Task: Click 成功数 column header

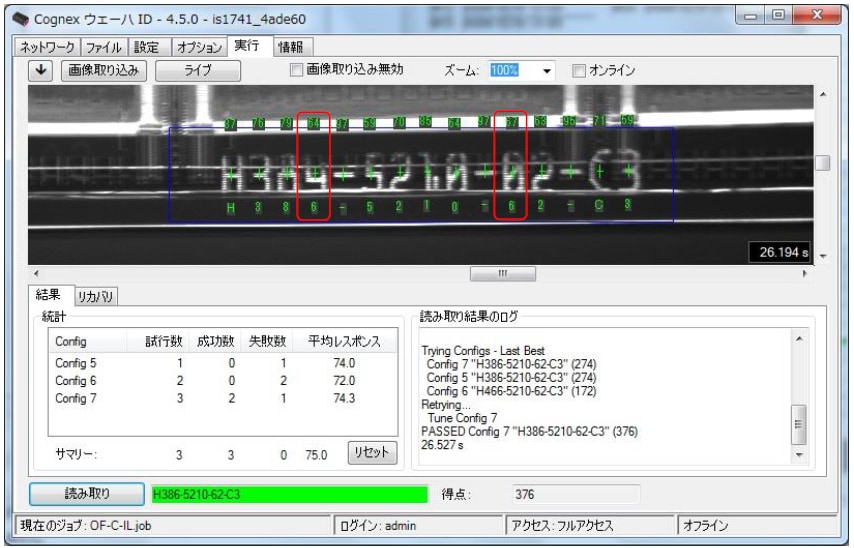Action: (215, 342)
